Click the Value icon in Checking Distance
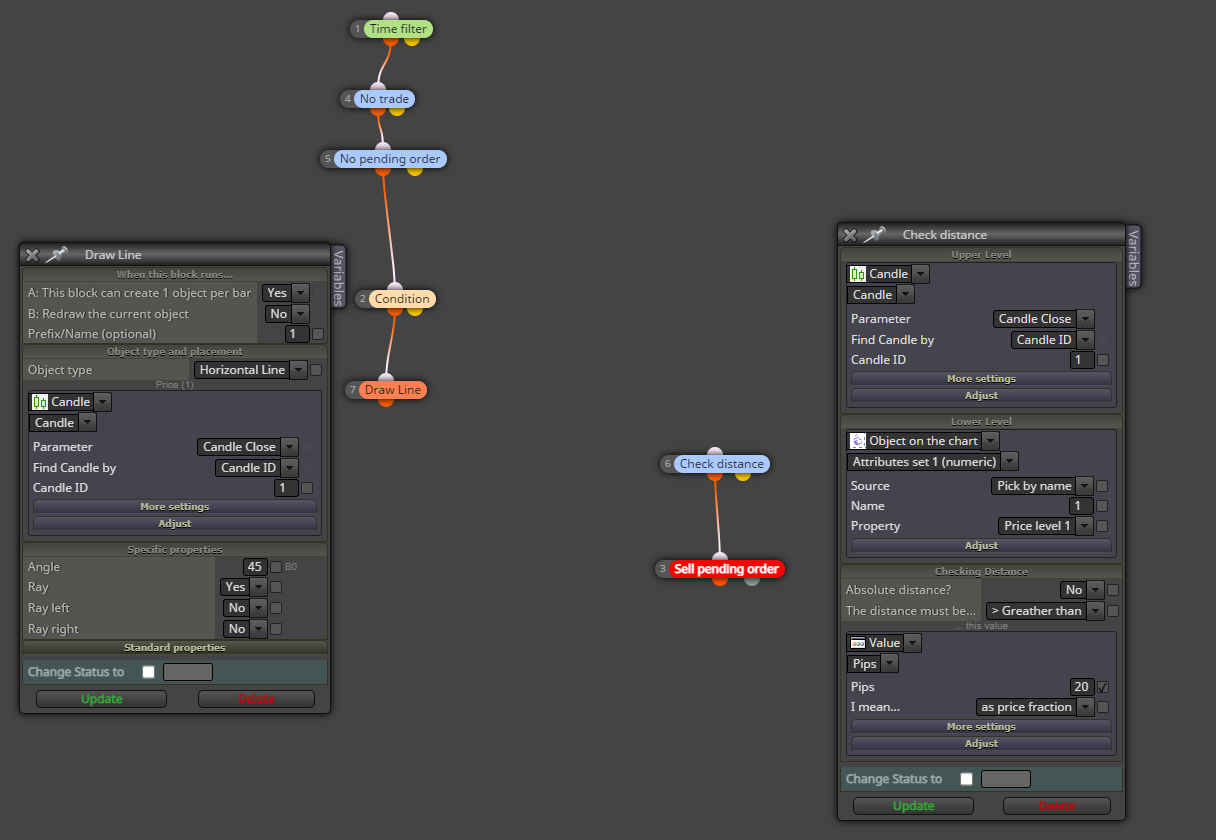This screenshot has height=840, width=1220. [x=857, y=643]
